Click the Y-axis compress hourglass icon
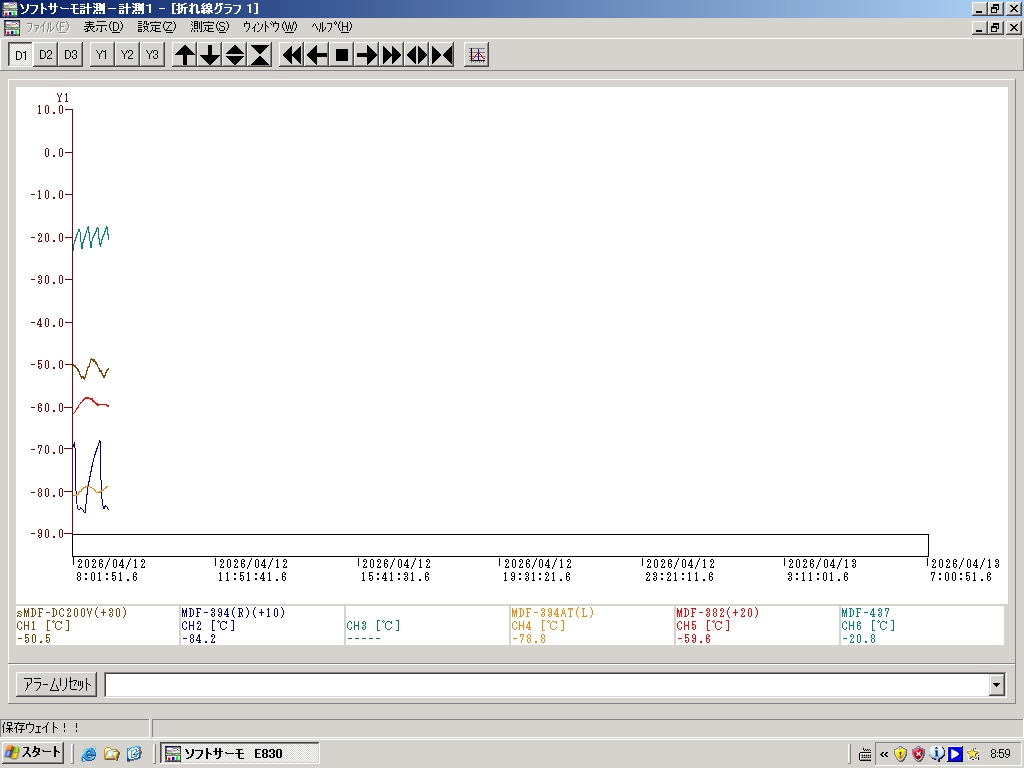Viewport: 1024px width, 768px height. click(260, 55)
